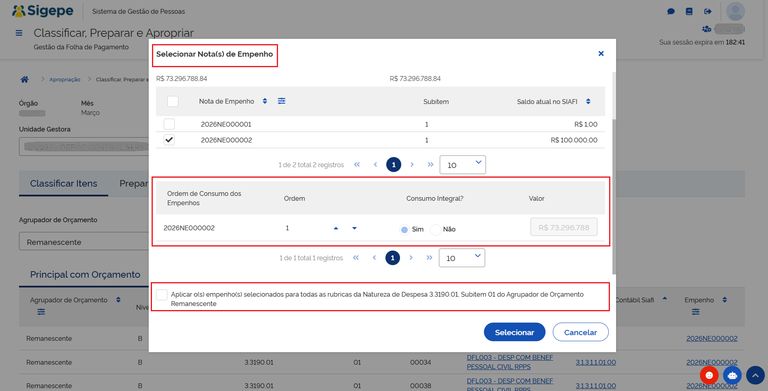Open the Apropriação breadcrumb link
Image resolution: width=768 pixels, height=391 pixels.
point(65,79)
